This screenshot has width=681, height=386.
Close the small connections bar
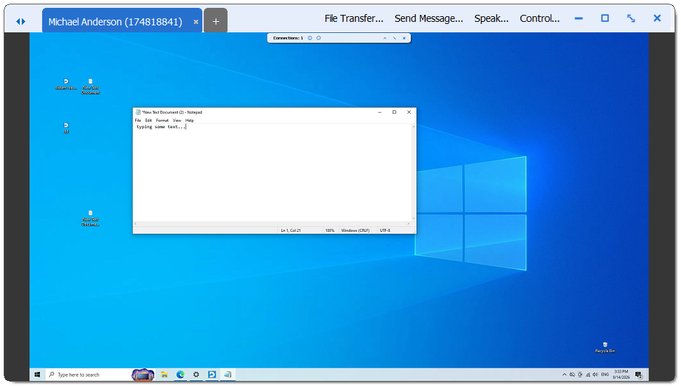(404, 38)
